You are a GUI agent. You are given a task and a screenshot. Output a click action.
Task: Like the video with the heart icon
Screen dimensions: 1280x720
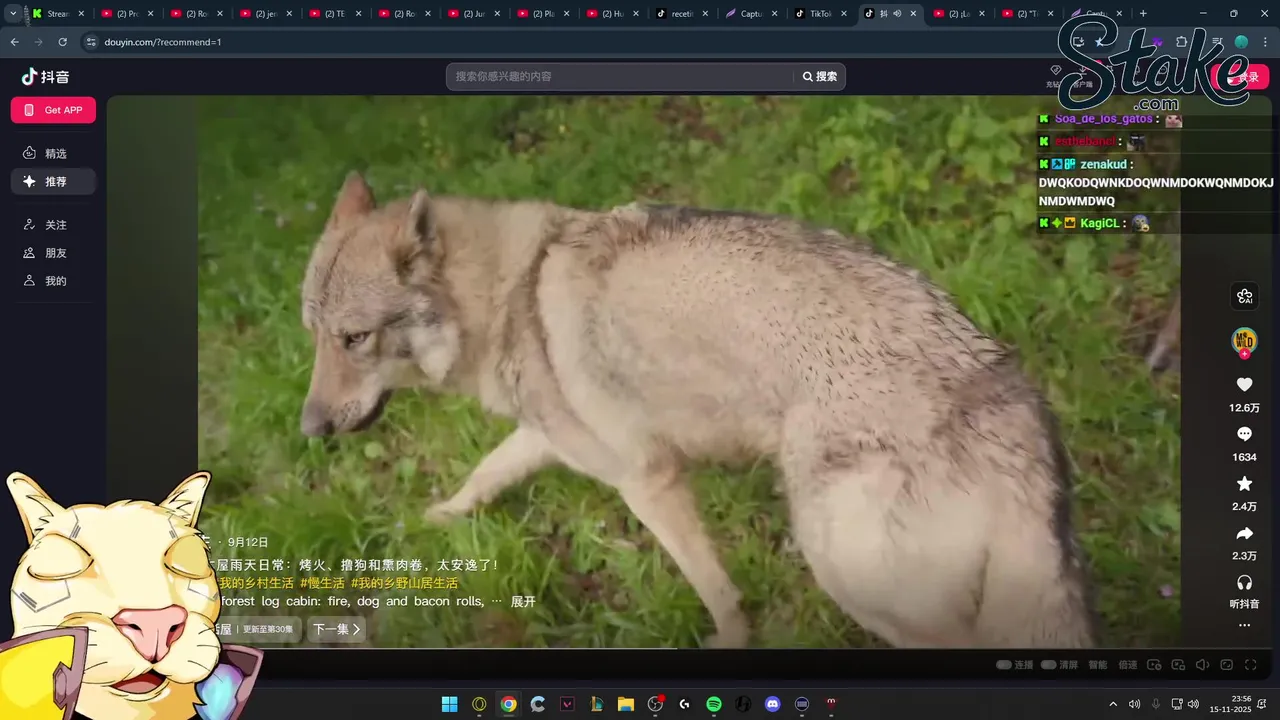click(x=1244, y=385)
